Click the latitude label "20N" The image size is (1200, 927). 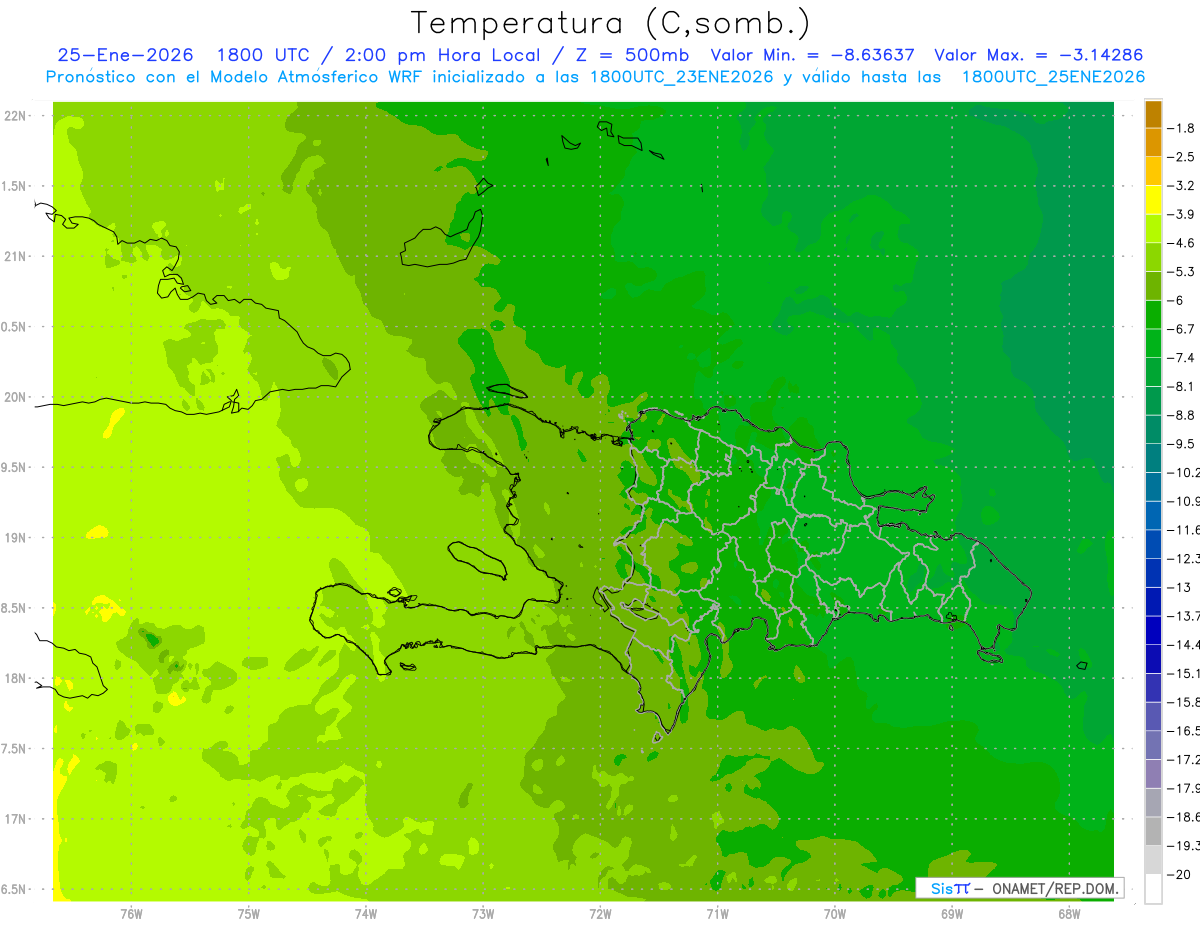coord(15,397)
